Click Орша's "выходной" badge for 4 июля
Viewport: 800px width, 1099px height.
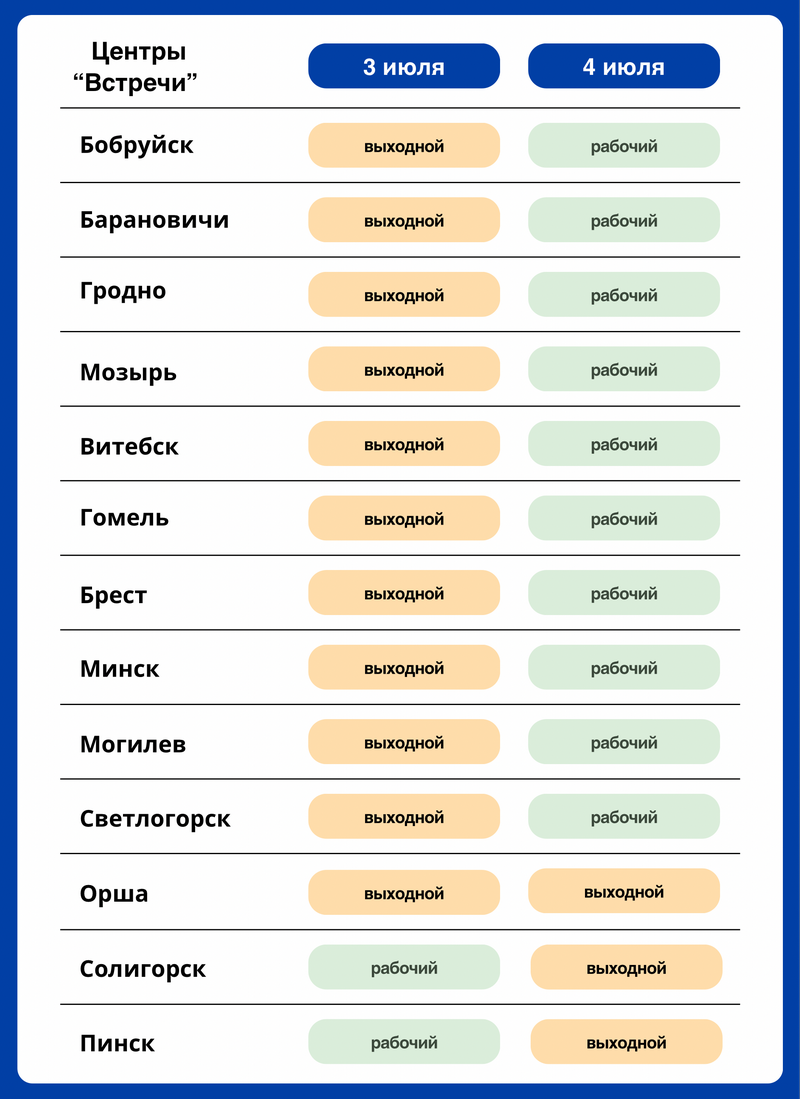click(x=623, y=891)
